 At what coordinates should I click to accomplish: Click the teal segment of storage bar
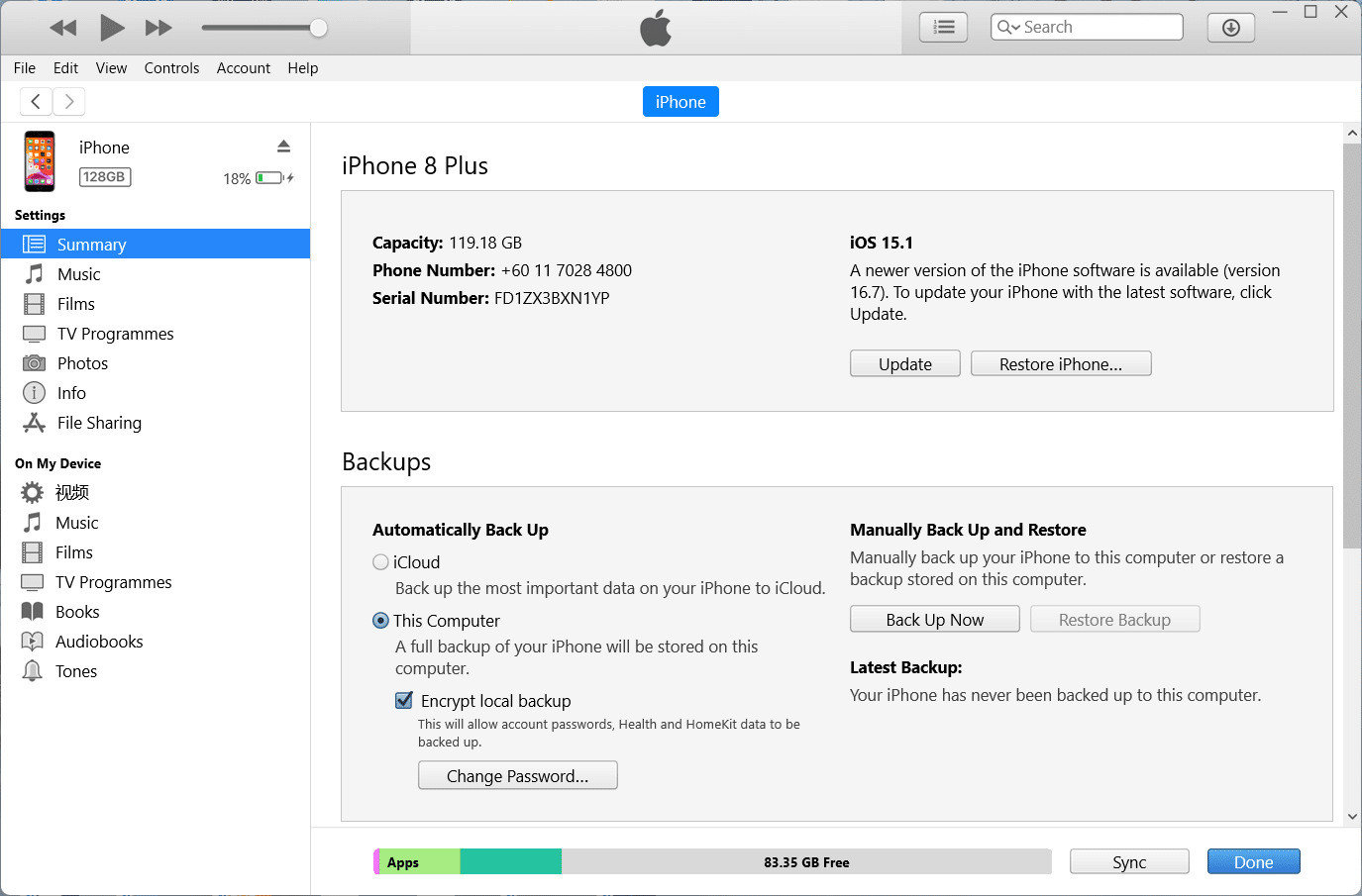(x=511, y=861)
